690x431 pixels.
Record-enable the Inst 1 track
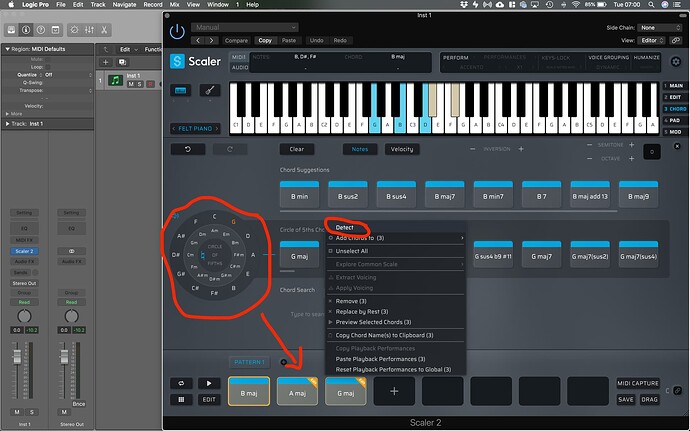[150, 84]
